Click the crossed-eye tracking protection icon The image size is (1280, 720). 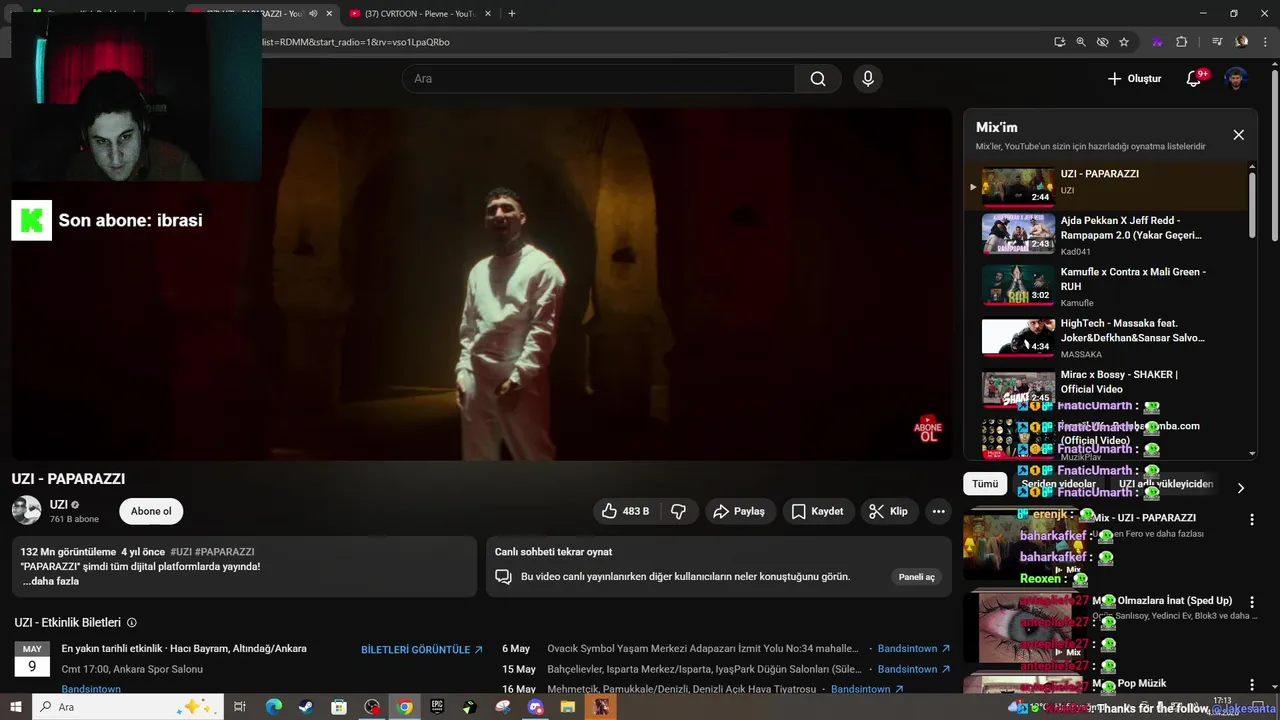coord(1102,42)
